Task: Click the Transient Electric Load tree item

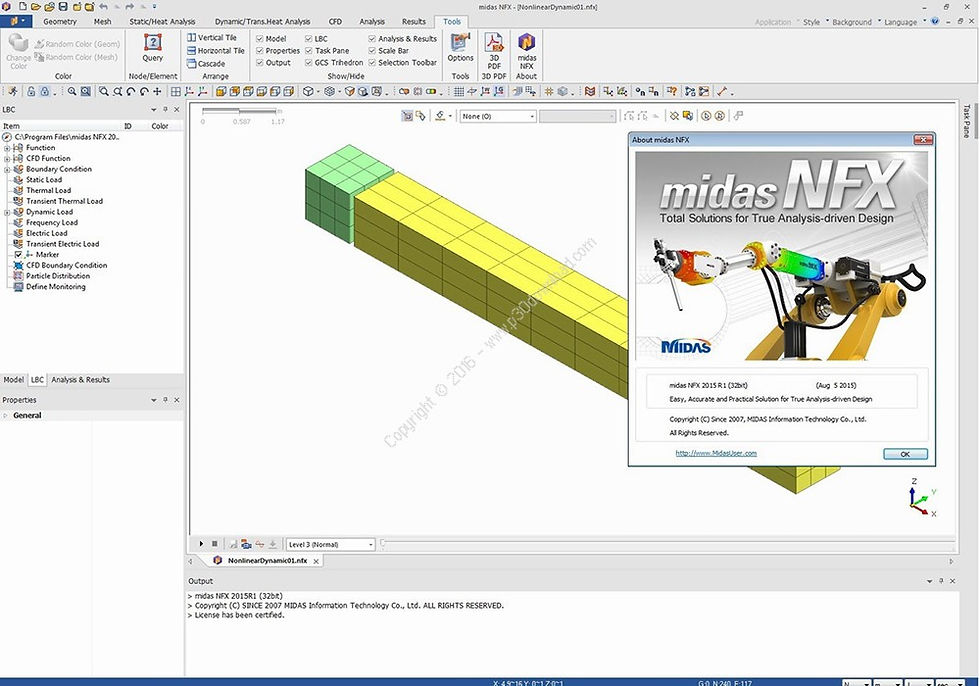Action: 62,244
